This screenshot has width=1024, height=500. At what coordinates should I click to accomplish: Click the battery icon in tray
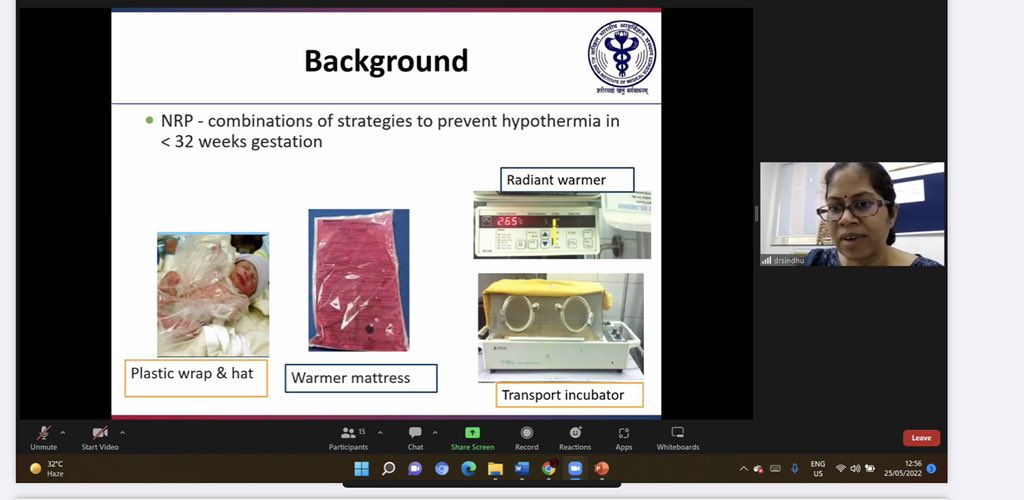[870, 469]
